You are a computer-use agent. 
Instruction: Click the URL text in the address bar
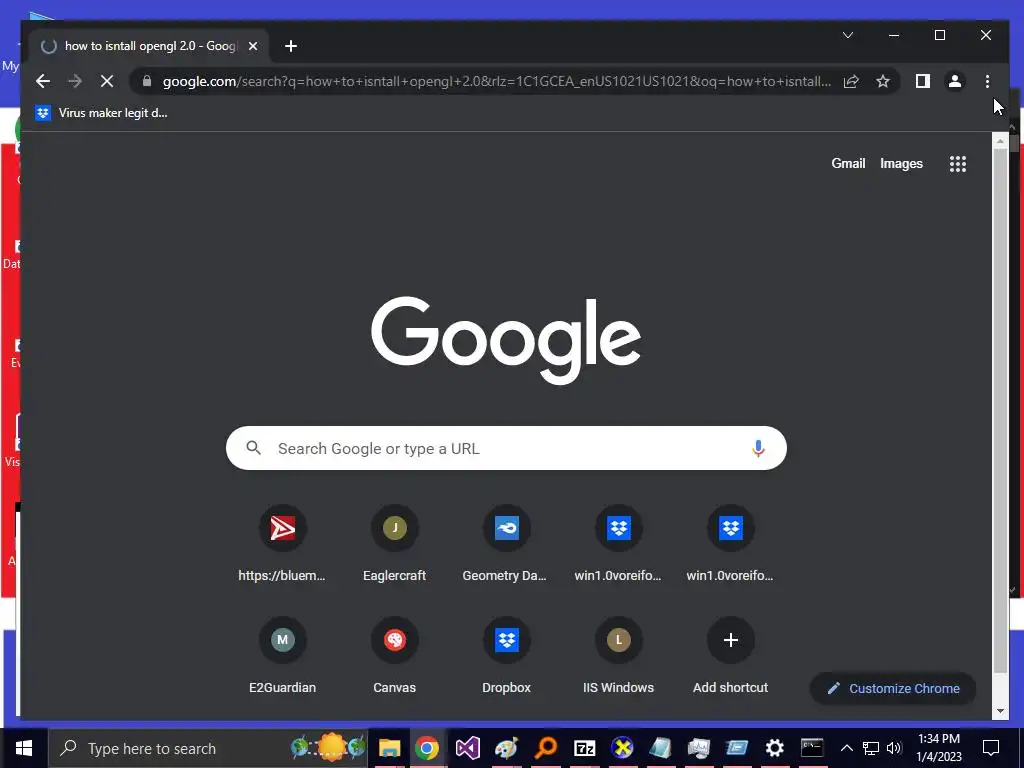[496, 81]
